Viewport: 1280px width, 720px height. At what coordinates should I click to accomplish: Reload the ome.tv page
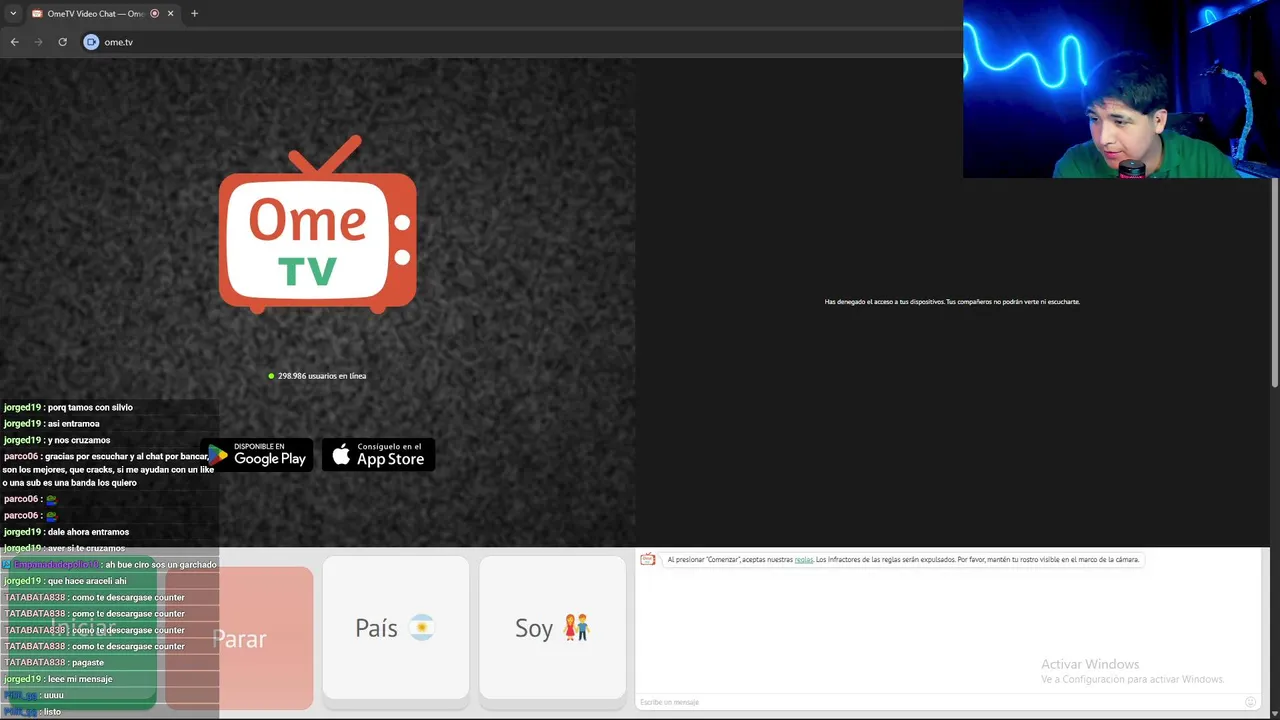(x=62, y=42)
